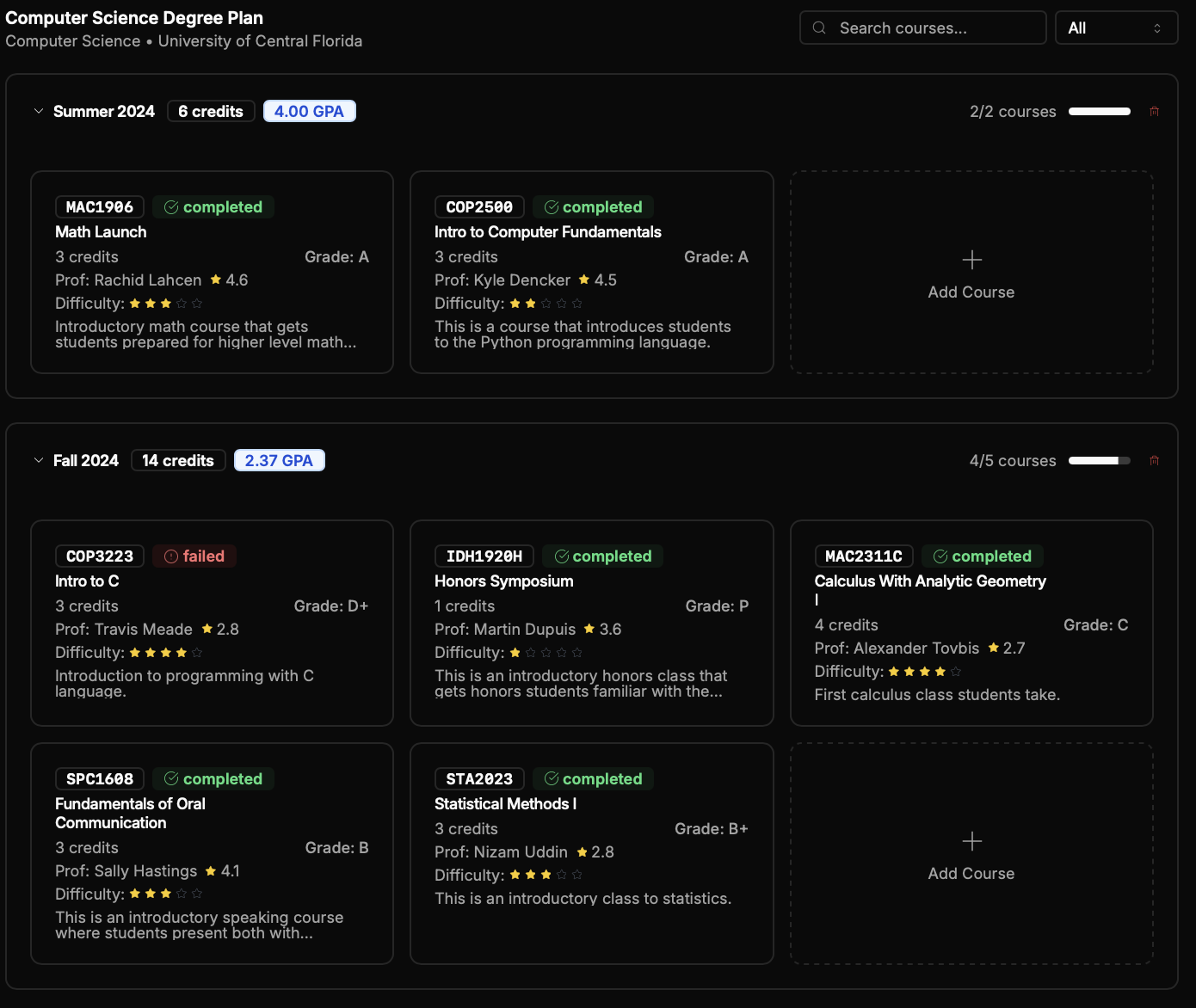Click the completed badge on IDH1920H
1196x1008 pixels.
click(602, 556)
